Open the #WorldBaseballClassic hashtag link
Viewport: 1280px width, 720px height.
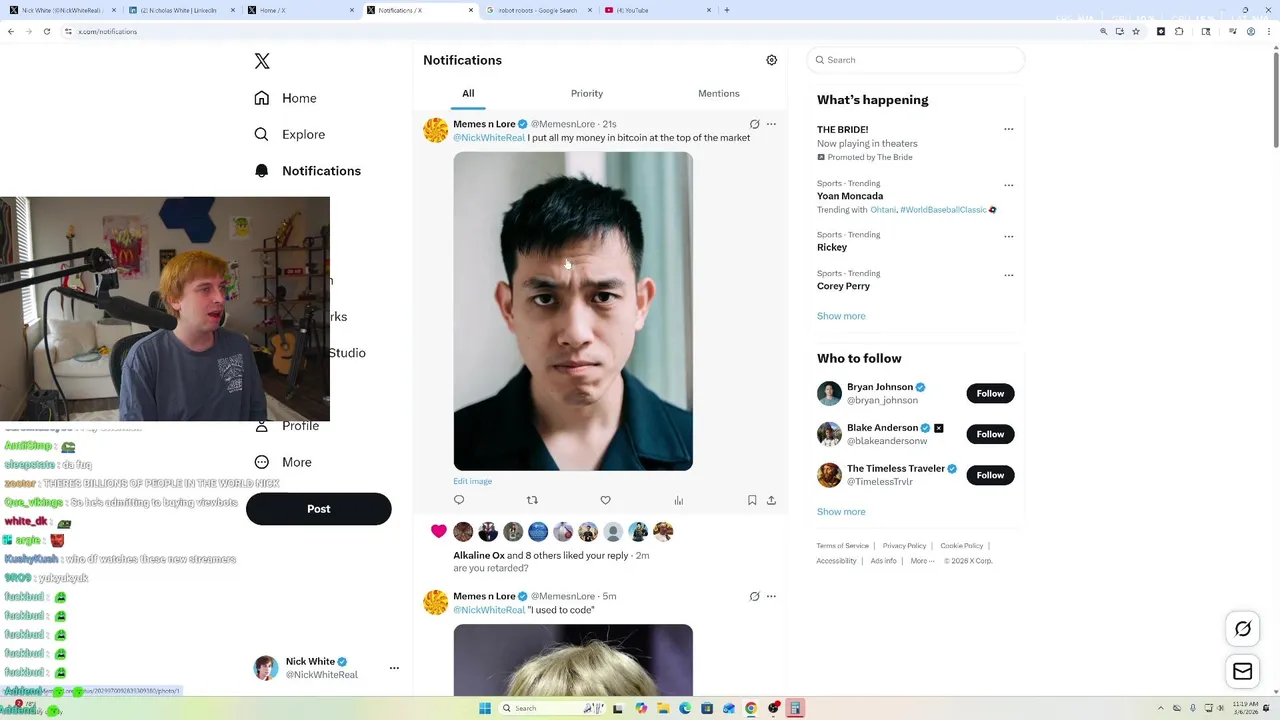(x=943, y=210)
